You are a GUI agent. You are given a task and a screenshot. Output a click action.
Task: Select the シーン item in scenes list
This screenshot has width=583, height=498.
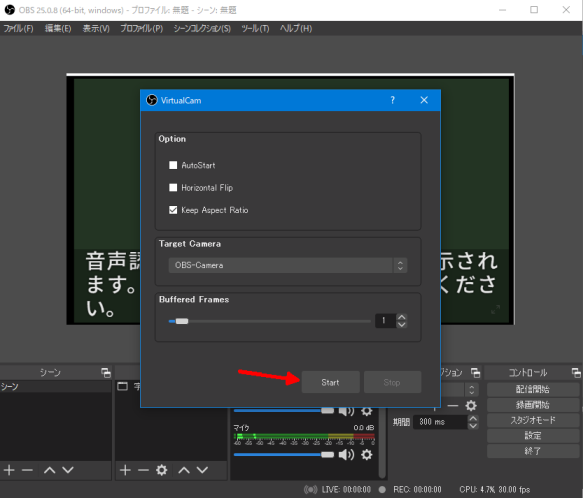tap(56, 386)
